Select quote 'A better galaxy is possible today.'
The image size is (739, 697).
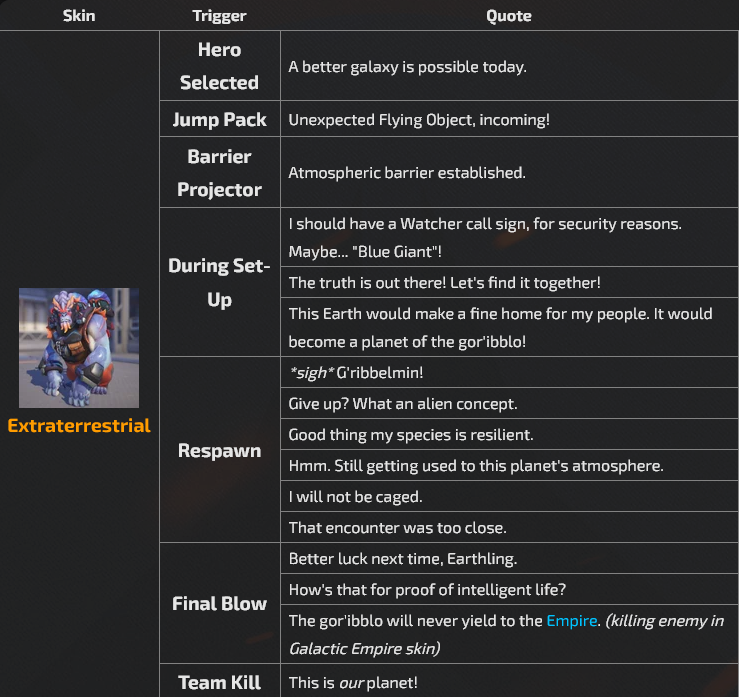(407, 67)
